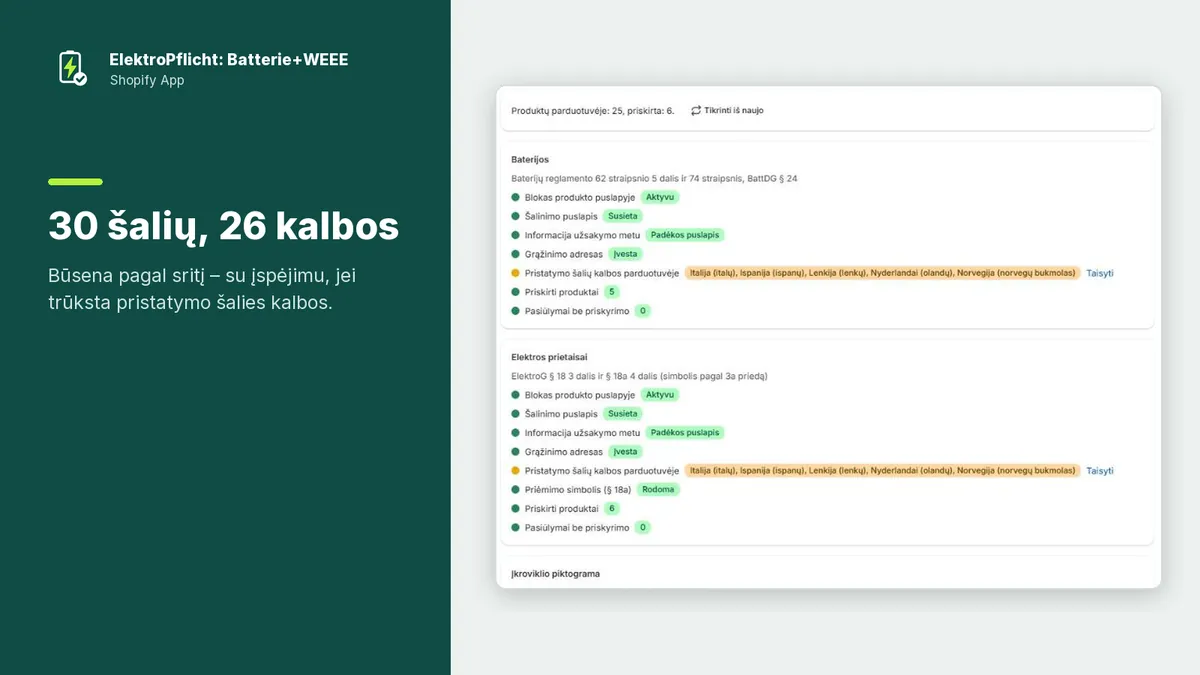This screenshot has height=675, width=1200.
Task: Click the Baterijos section heading
Action: coord(530,159)
